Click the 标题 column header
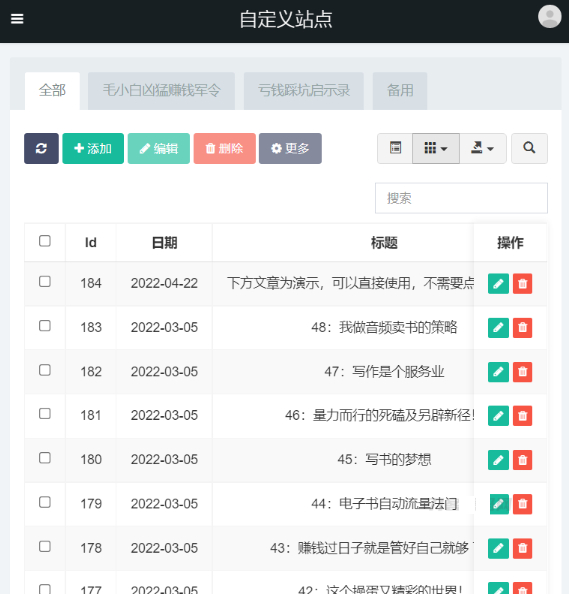This screenshot has width=569, height=594. point(384,242)
